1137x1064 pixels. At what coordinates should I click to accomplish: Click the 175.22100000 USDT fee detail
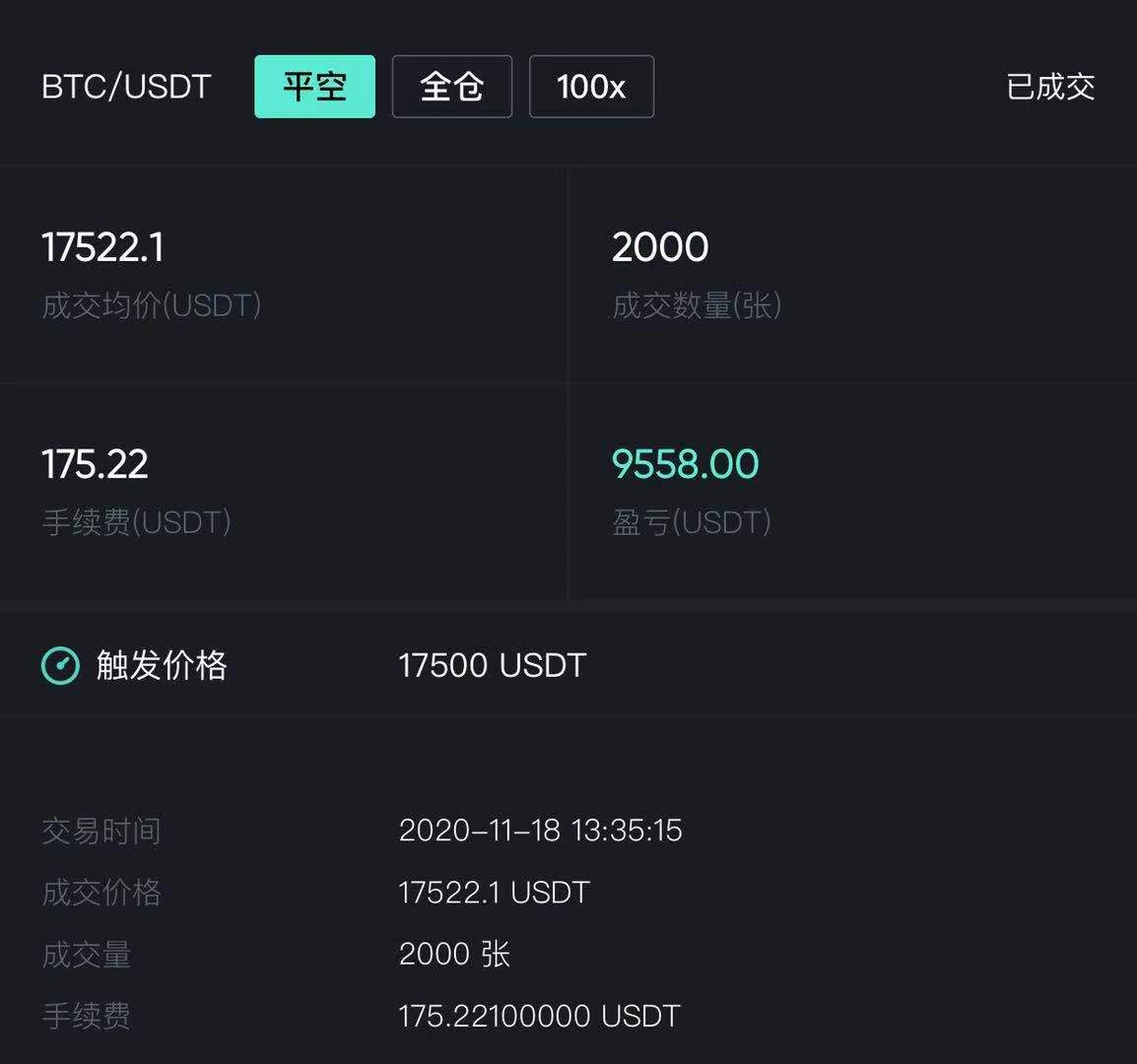(x=539, y=1016)
